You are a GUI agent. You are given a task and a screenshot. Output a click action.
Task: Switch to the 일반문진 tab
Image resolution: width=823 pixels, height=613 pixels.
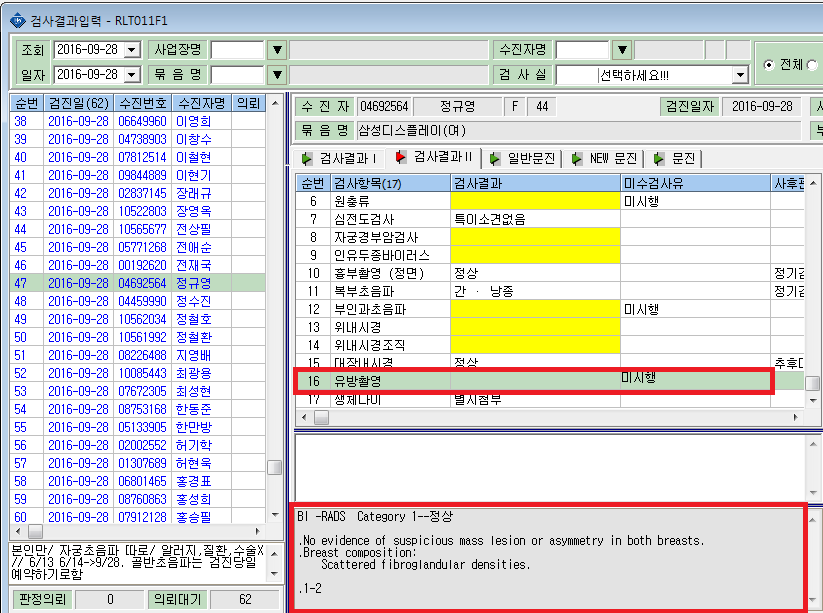[523, 158]
